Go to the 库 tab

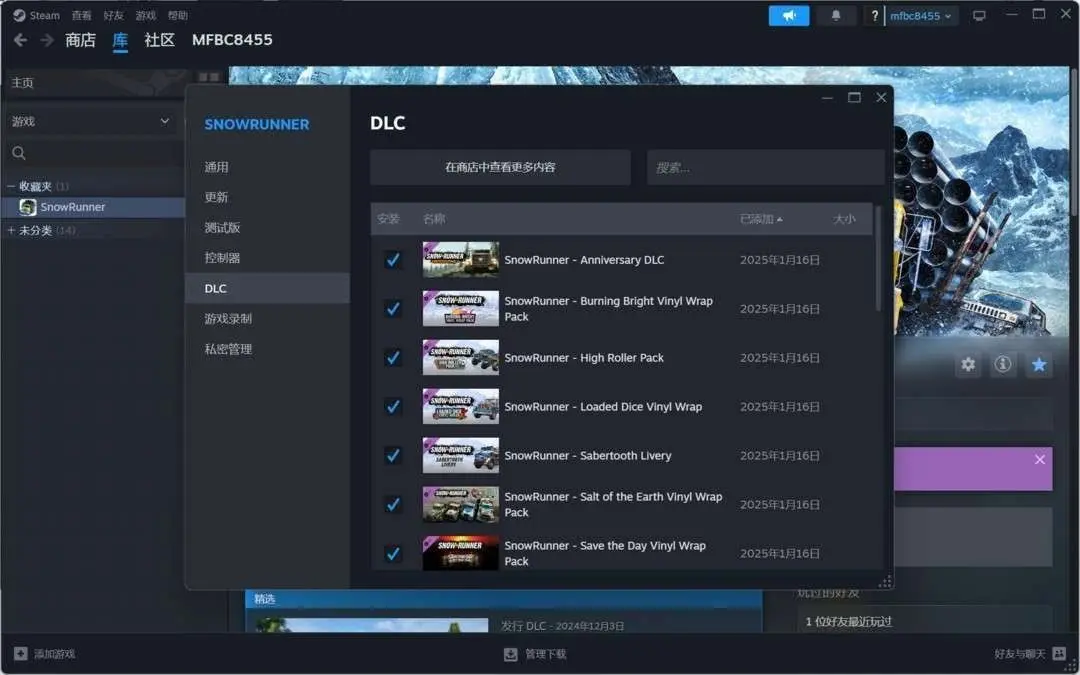pos(120,40)
